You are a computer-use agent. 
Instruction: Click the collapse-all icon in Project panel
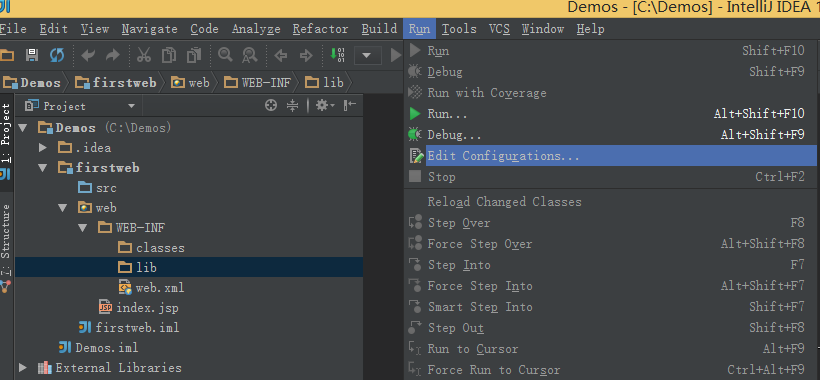point(292,106)
